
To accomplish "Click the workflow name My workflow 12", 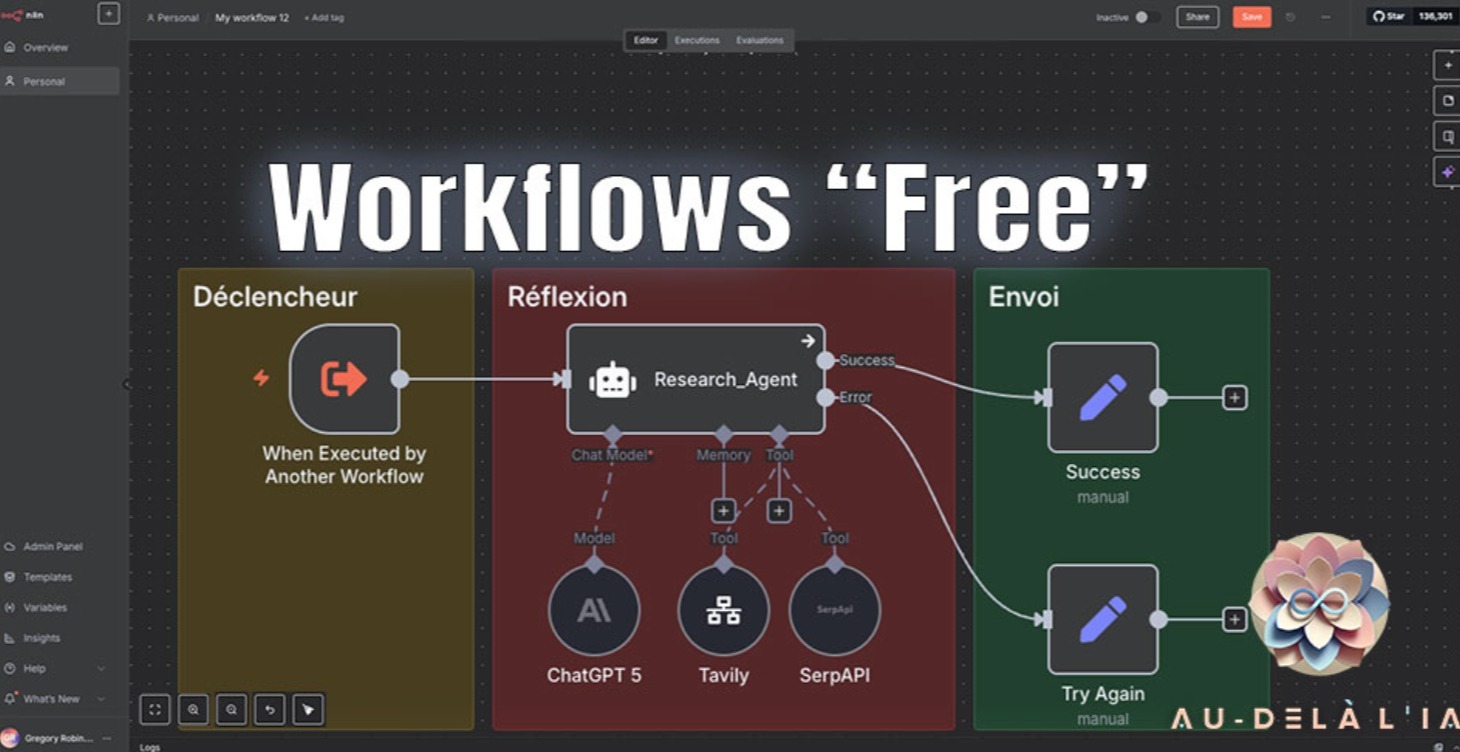I will (x=252, y=18).
